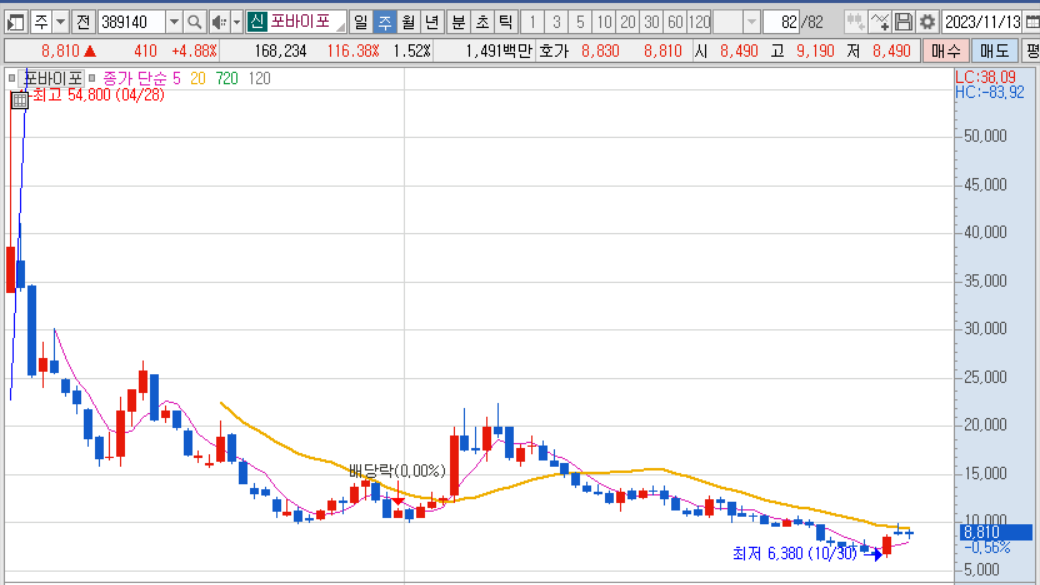Switch to 틱 tick chart
1040x585 pixels.
(505, 23)
